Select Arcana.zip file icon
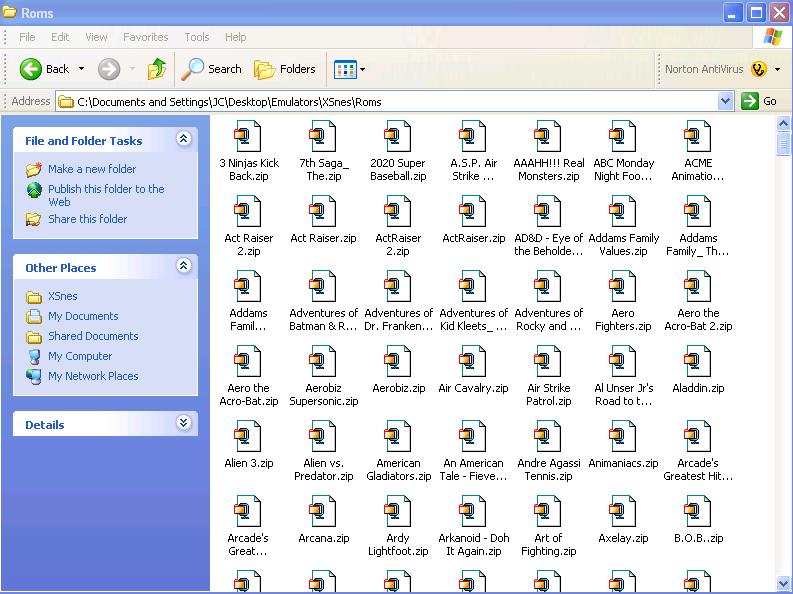Image resolution: width=793 pixels, height=594 pixels. pyautogui.click(x=323, y=511)
